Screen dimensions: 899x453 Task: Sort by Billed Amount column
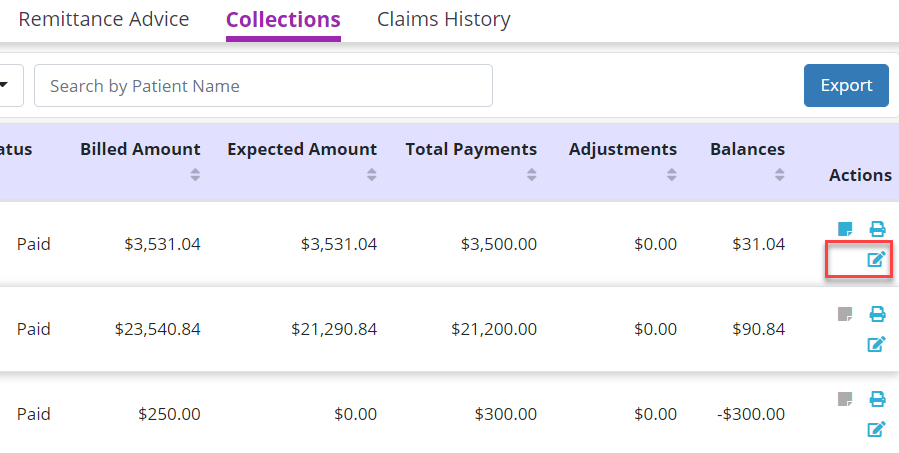[x=195, y=174]
